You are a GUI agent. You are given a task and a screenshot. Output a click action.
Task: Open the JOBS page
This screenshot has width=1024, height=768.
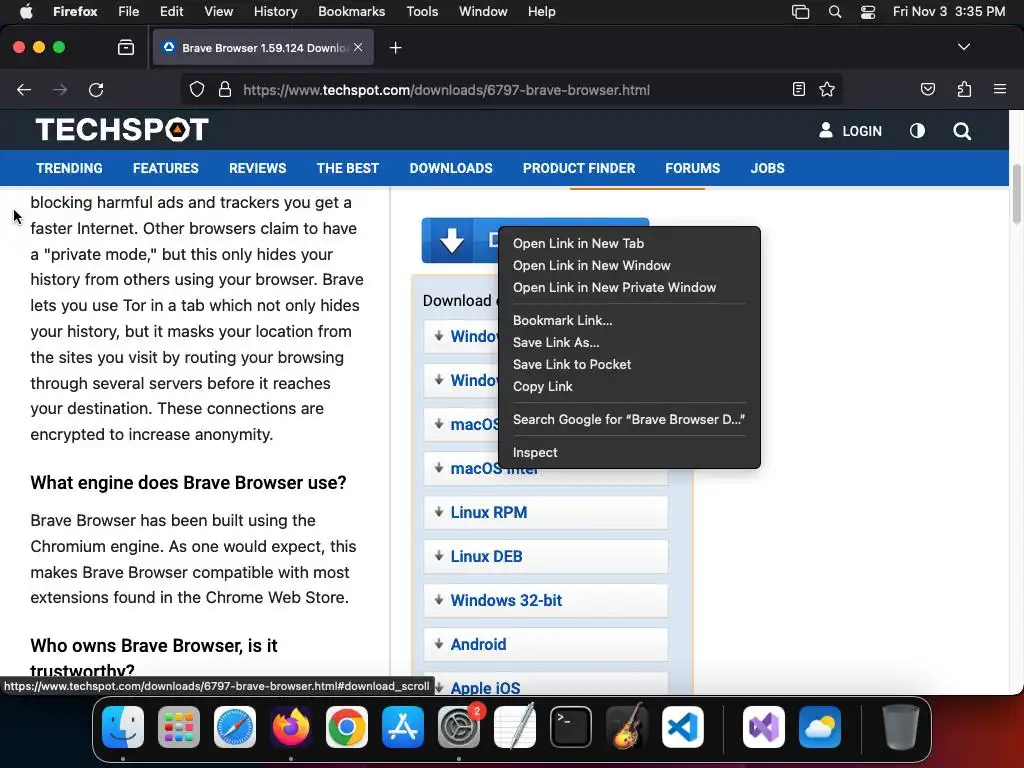(x=767, y=168)
